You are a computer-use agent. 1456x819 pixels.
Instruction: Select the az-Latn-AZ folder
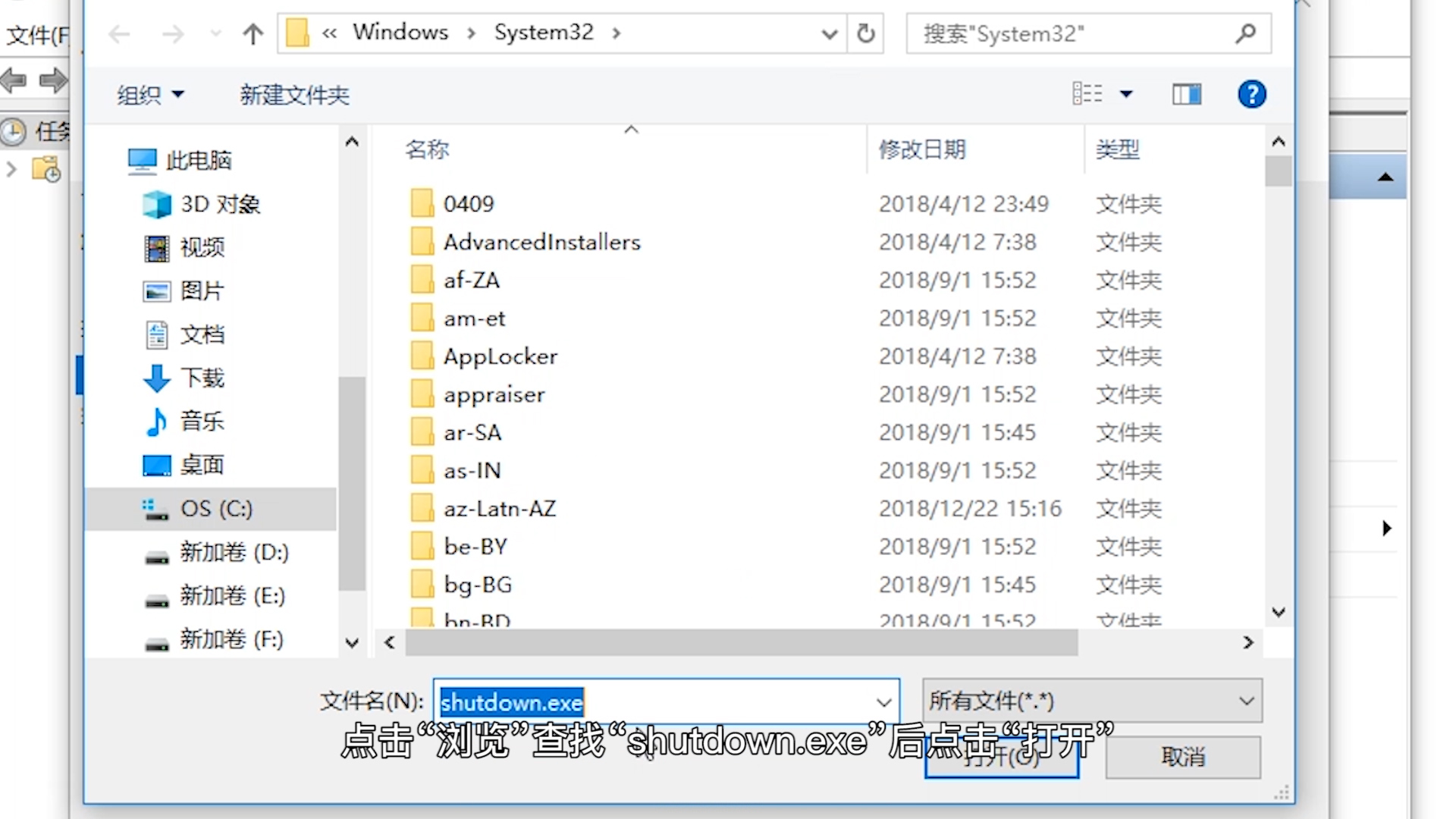(x=500, y=508)
